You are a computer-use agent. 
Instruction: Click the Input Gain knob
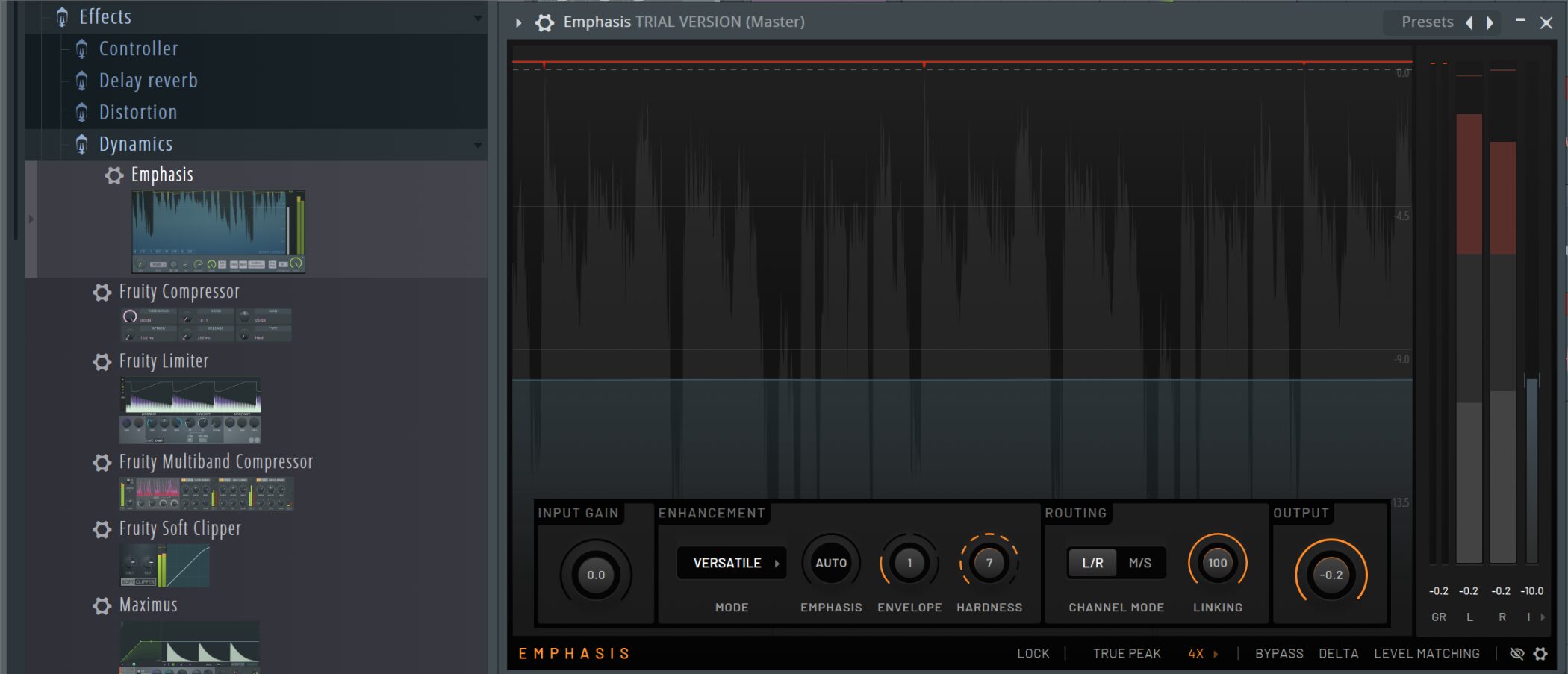tap(596, 575)
